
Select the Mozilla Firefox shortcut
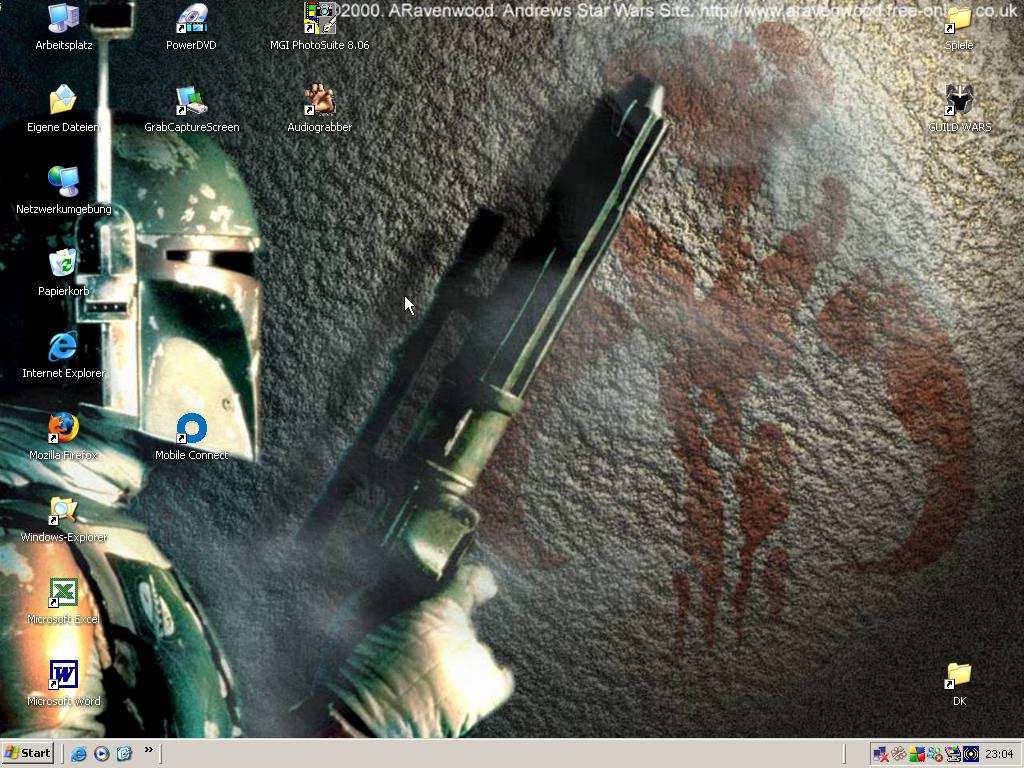pyautogui.click(x=63, y=429)
